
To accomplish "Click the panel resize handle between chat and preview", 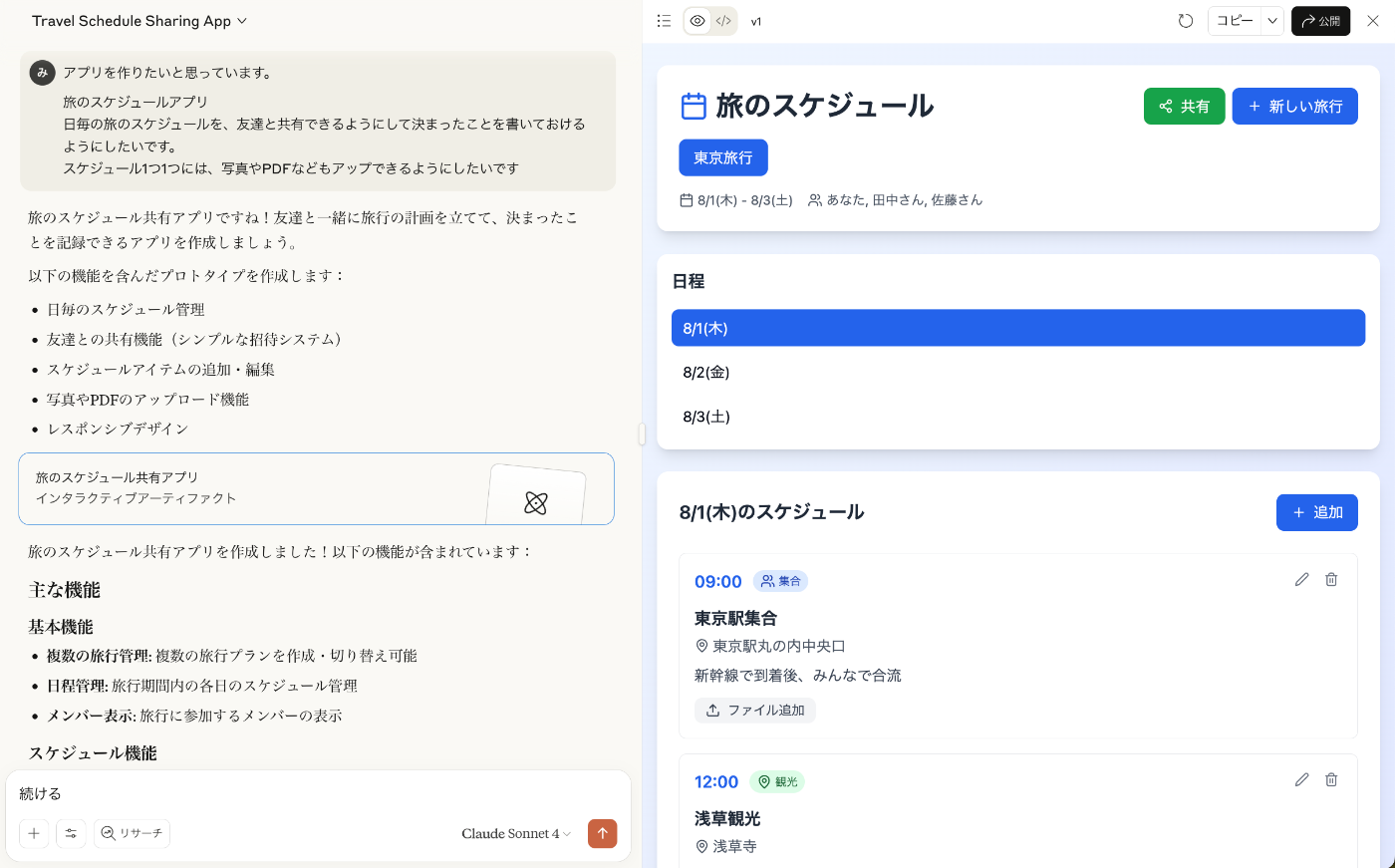I will 642,434.
